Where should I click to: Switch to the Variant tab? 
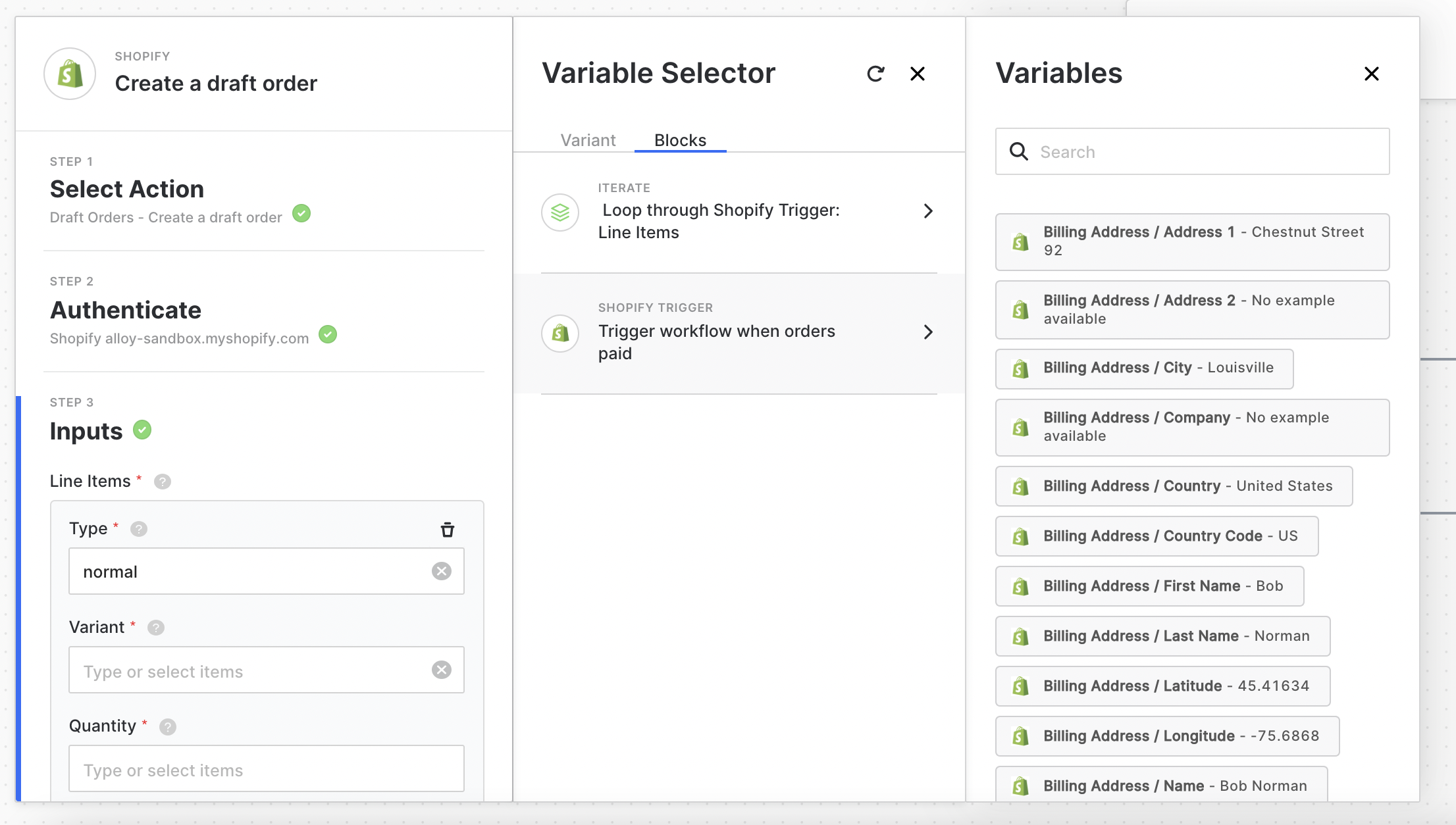click(x=588, y=140)
